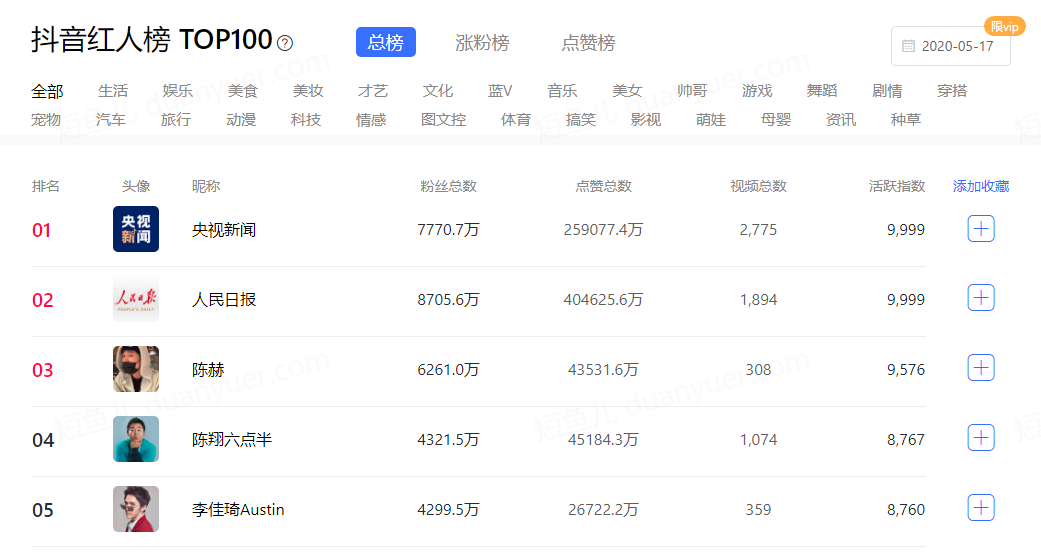Switch to the 点赞榜 tab
This screenshot has height=555, width=1041.
click(x=588, y=42)
